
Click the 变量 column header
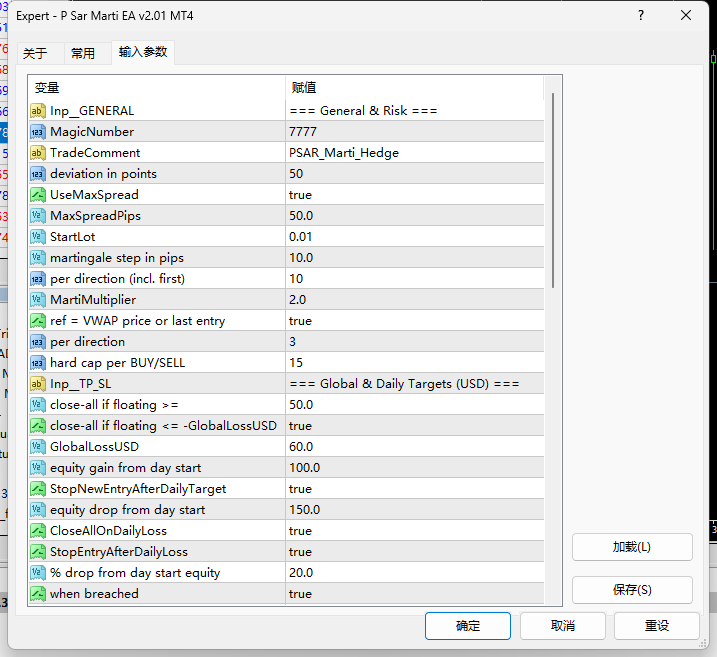(157, 87)
